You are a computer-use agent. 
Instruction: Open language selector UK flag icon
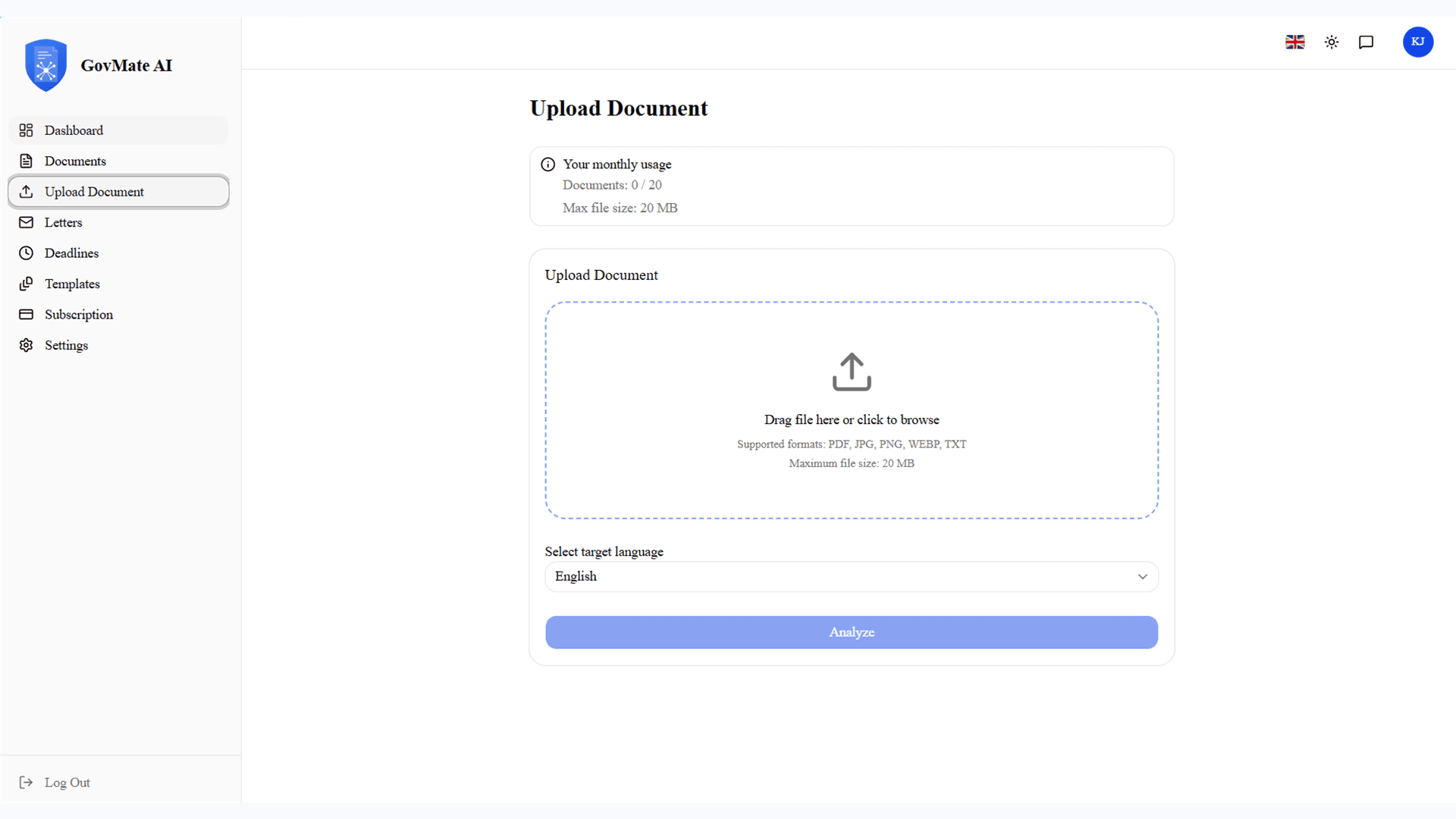(x=1295, y=42)
